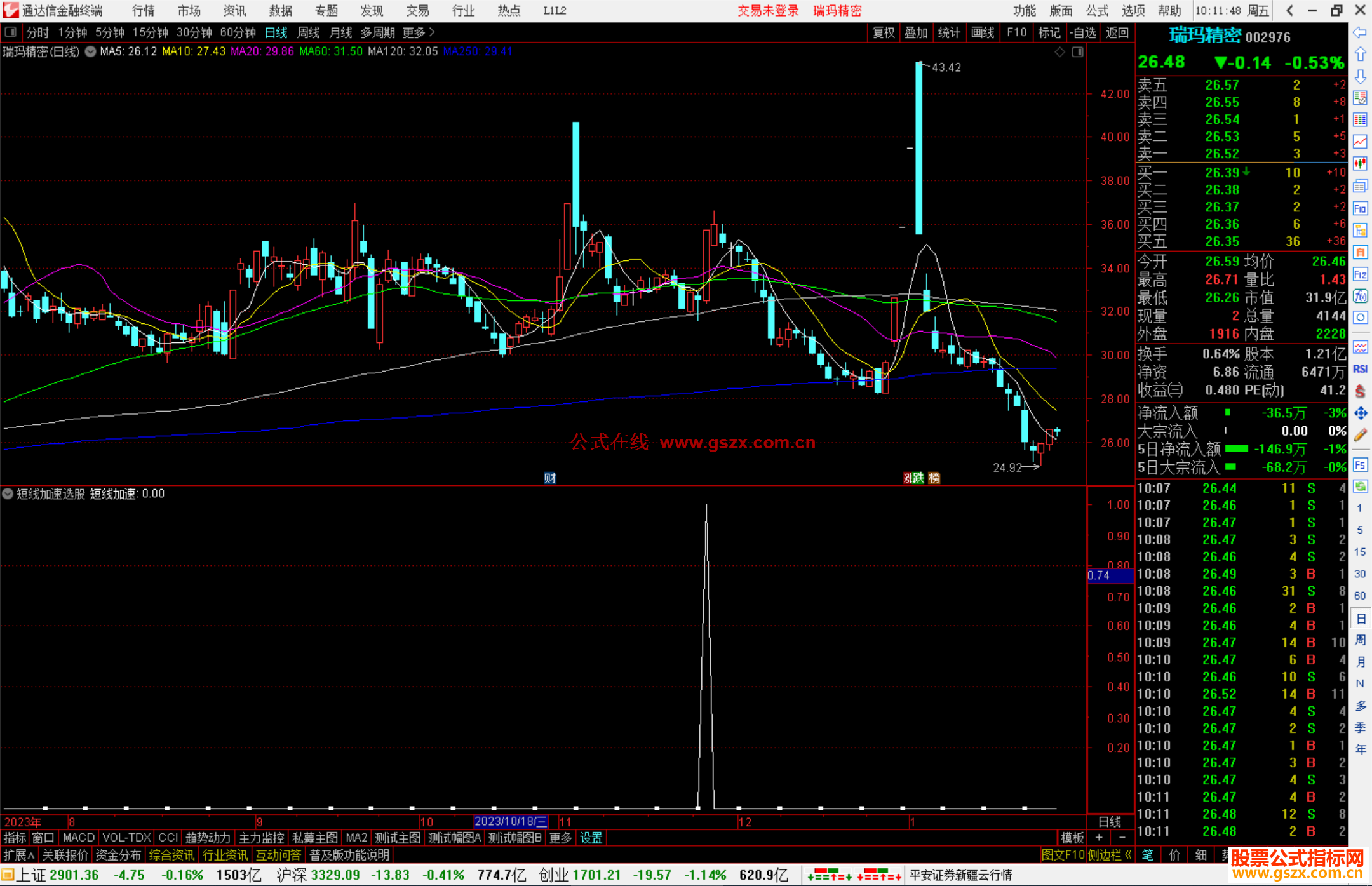Screen dimensions: 1372x886
Task: Click the 复权 button
Action: pos(884,32)
